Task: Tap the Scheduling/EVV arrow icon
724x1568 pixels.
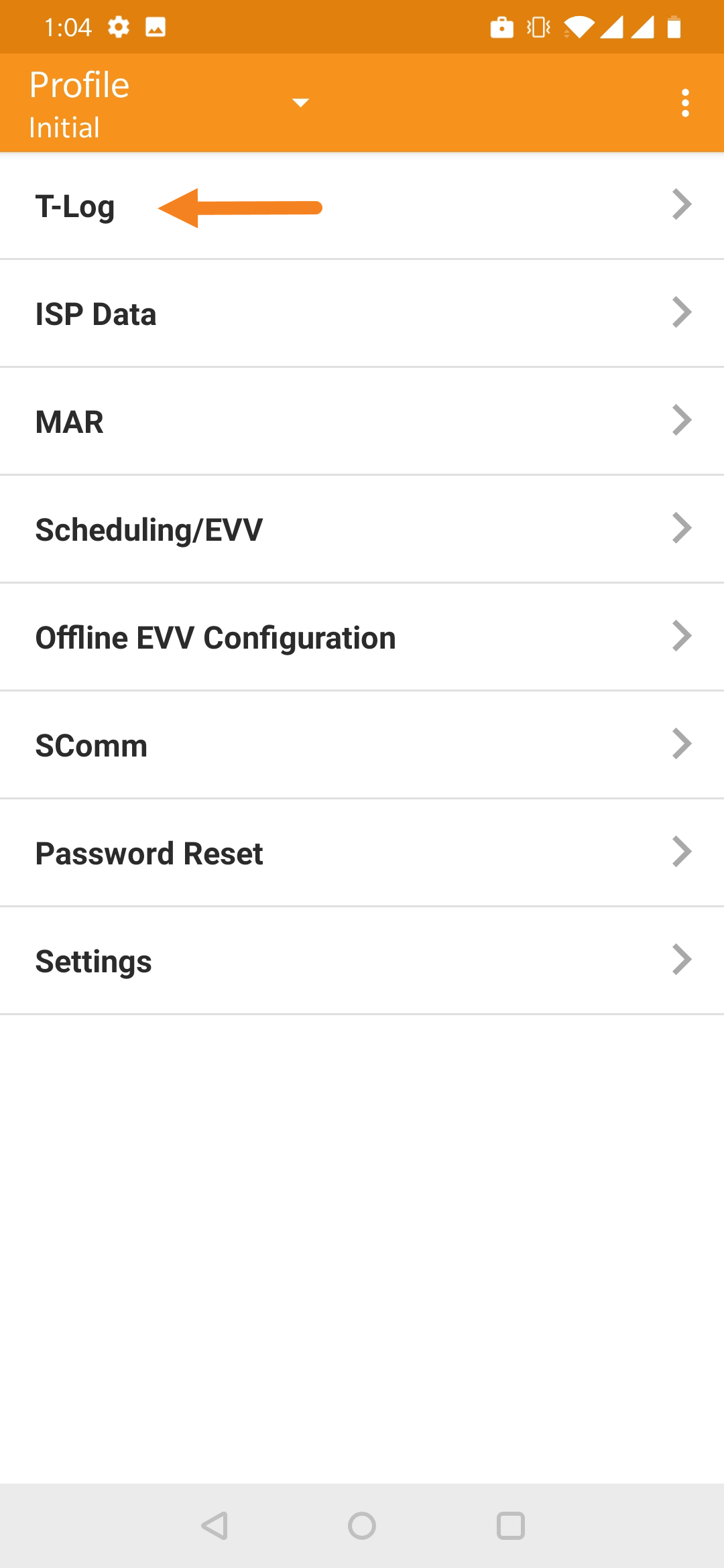Action: (x=682, y=528)
